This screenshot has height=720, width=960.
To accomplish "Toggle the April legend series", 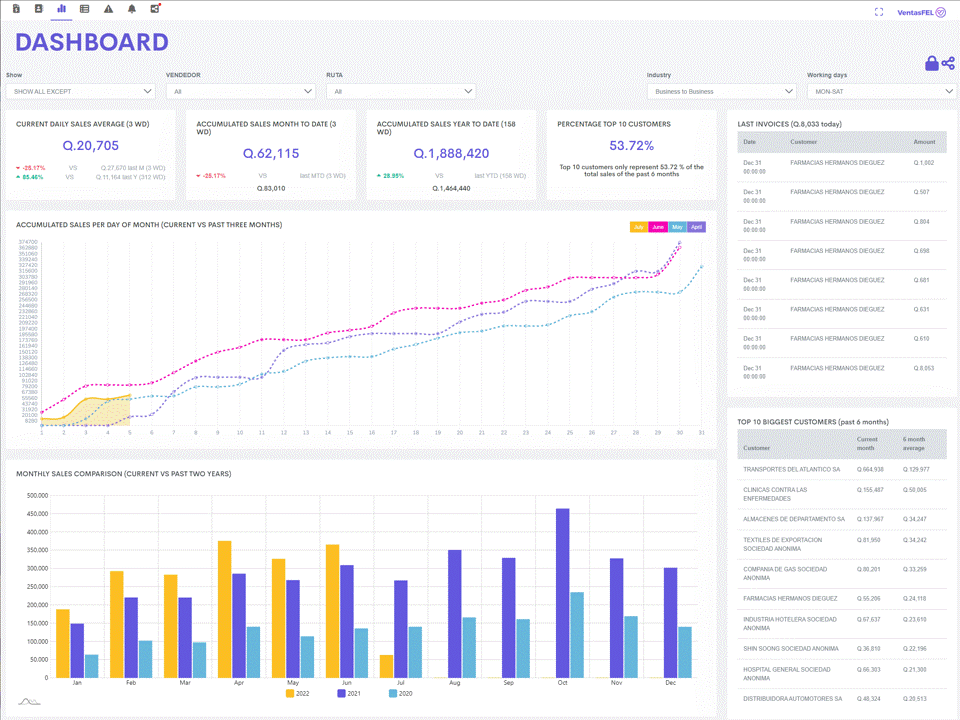I will (x=696, y=227).
